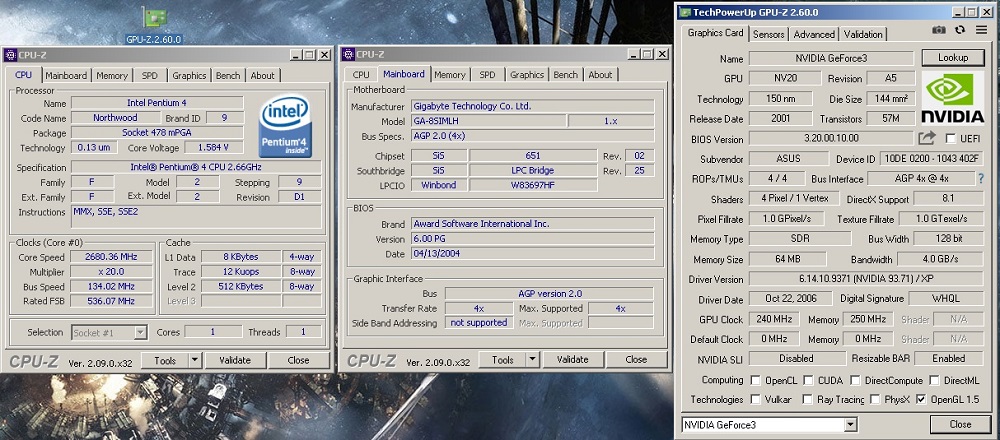Click the Rated FSB value 536.07 MHz
Image resolution: width=1000 pixels, height=440 pixels.
[112, 301]
